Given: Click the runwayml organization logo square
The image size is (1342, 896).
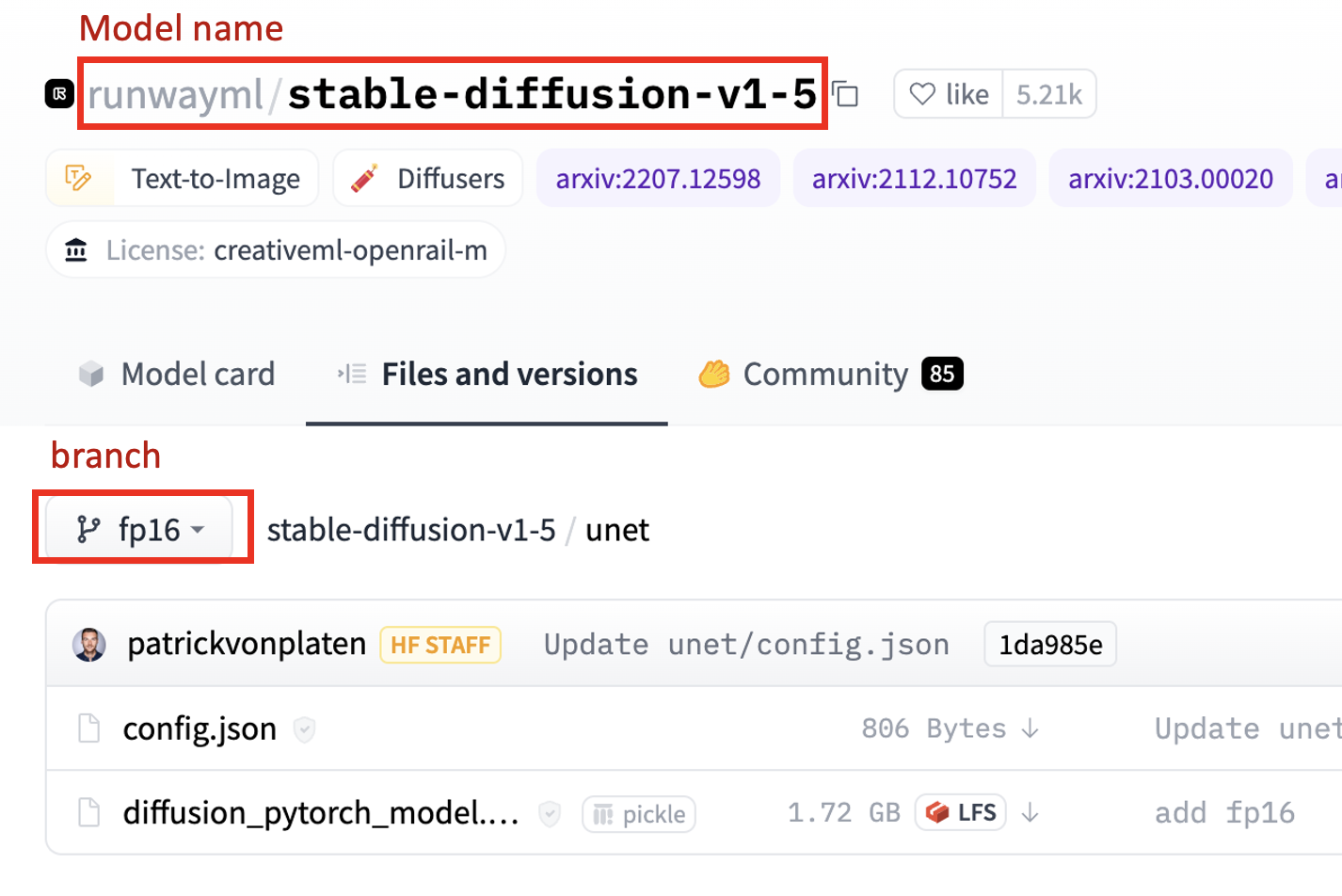Looking at the screenshot, I should point(57,94).
